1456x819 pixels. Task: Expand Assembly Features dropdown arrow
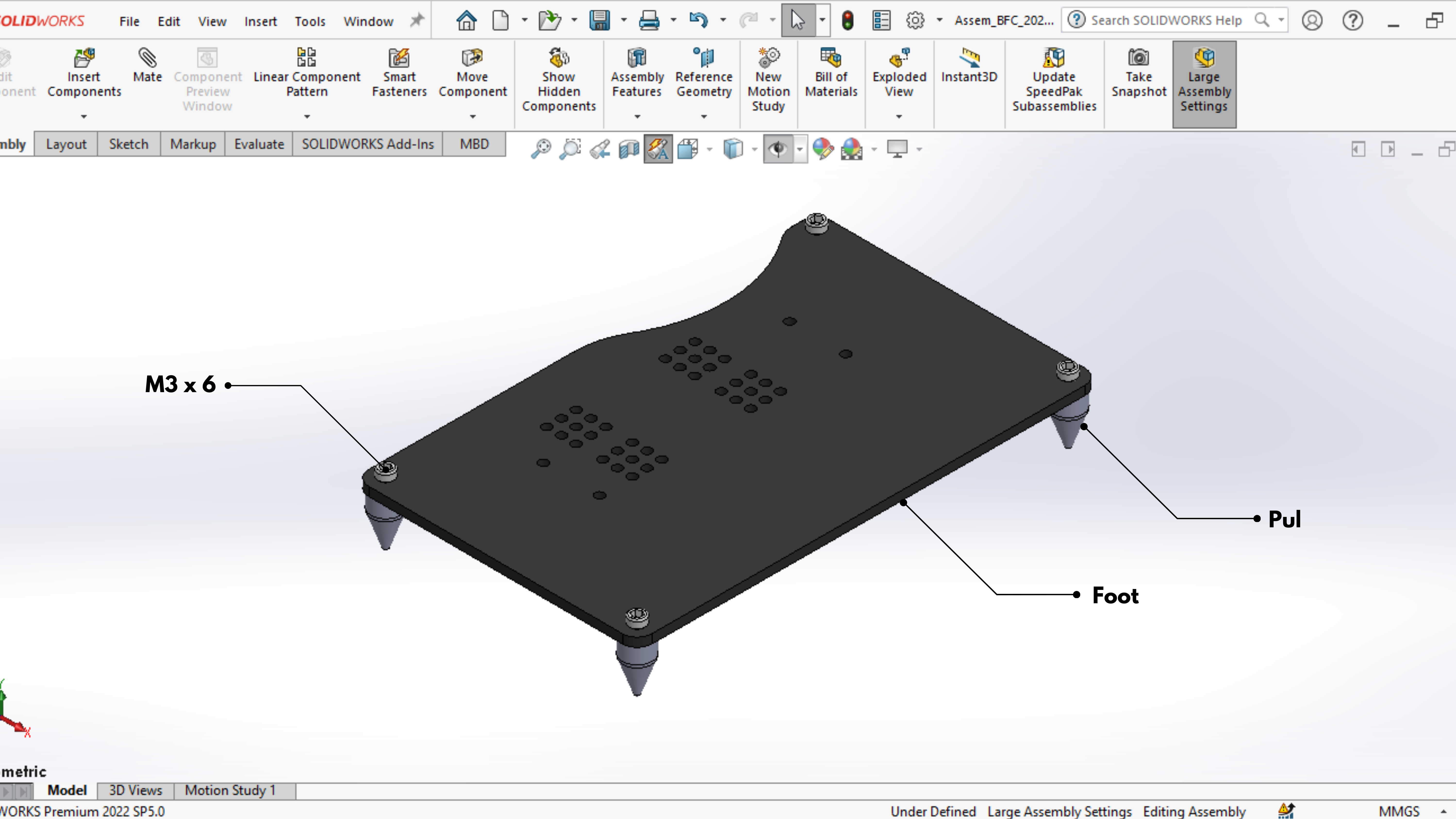pyautogui.click(x=637, y=116)
